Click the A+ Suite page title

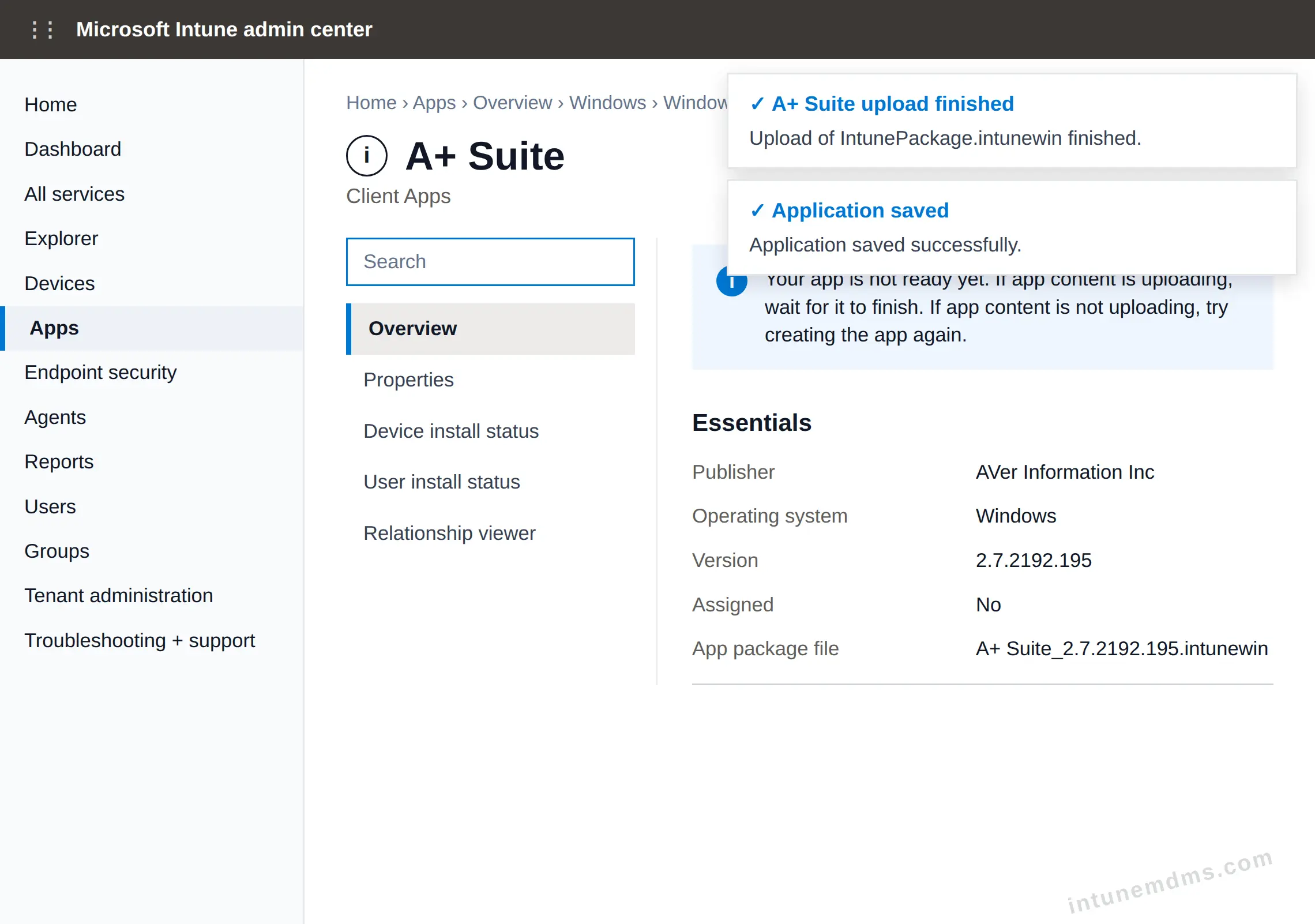click(485, 156)
